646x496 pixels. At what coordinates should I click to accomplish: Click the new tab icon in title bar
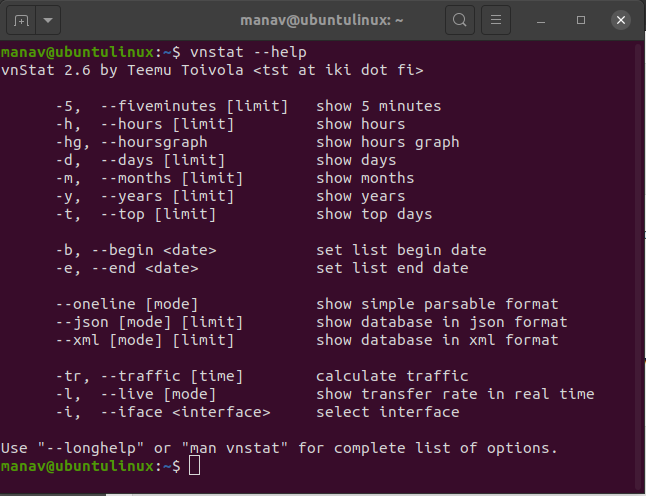click(x=22, y=19)
